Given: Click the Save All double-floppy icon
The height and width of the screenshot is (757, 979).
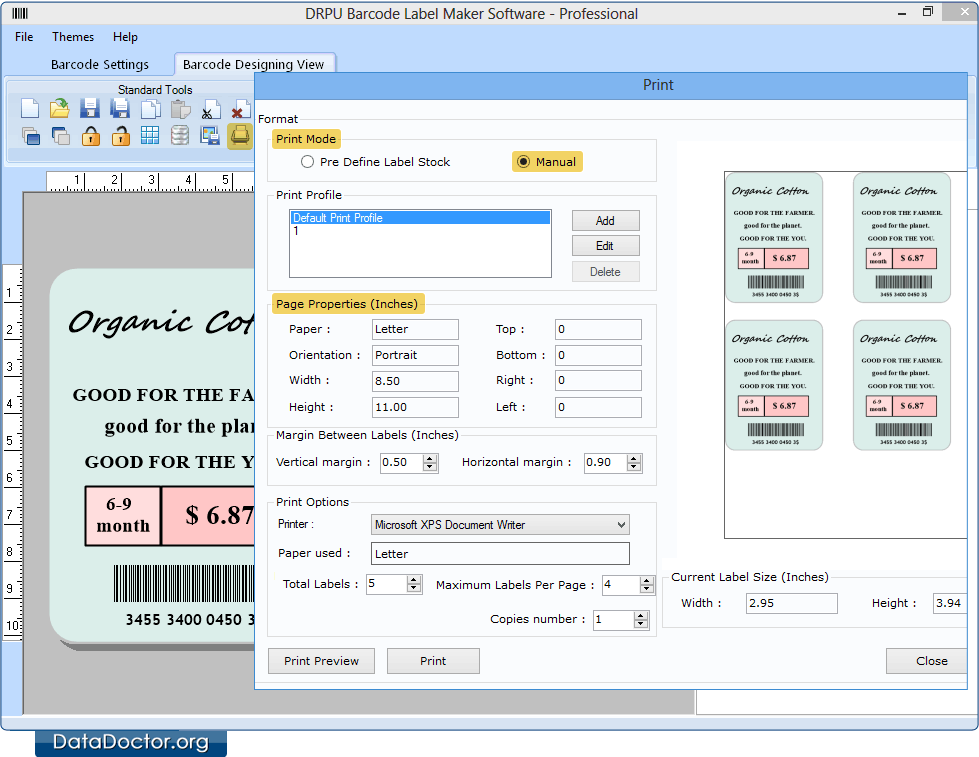Looking at the screenshot, I should tap(120, 109).
